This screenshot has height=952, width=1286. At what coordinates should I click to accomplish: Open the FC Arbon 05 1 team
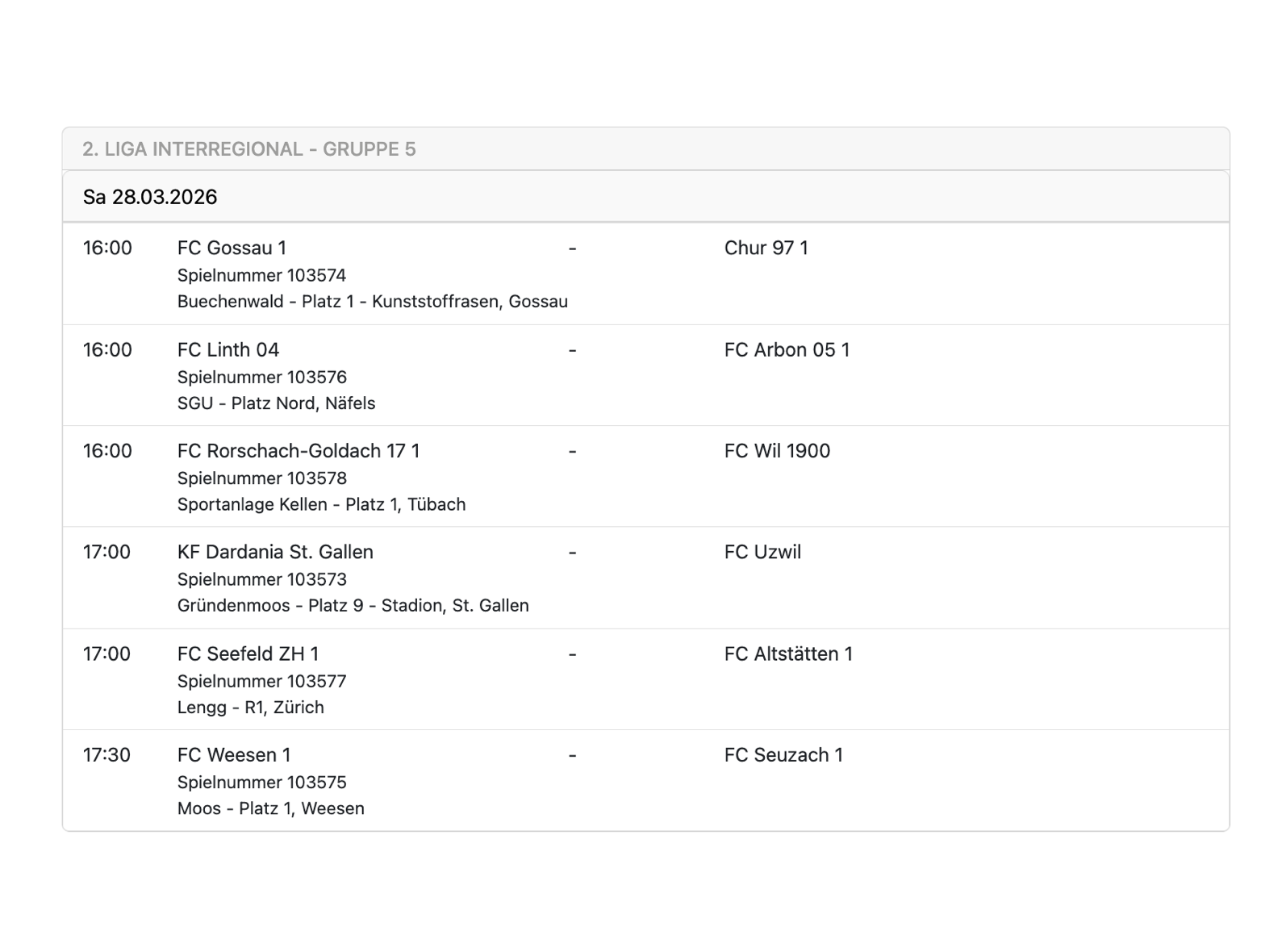(x=787, y=349)
